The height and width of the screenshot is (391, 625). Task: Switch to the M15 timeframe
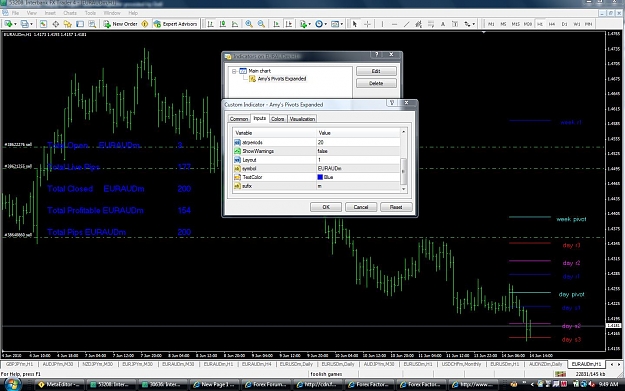pos(515,24)
